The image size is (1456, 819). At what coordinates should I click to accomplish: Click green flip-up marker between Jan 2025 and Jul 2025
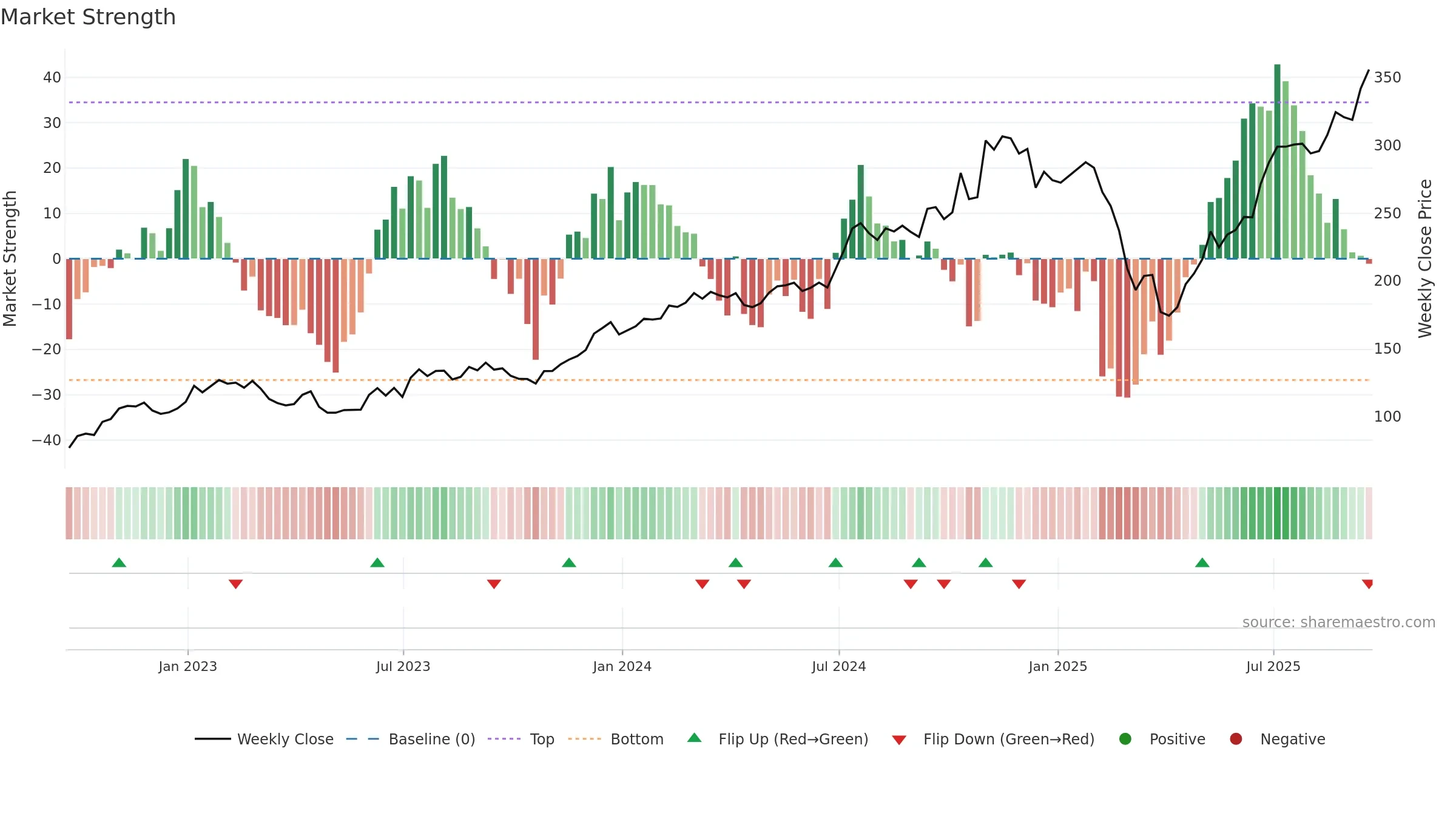pos(1202,562)
